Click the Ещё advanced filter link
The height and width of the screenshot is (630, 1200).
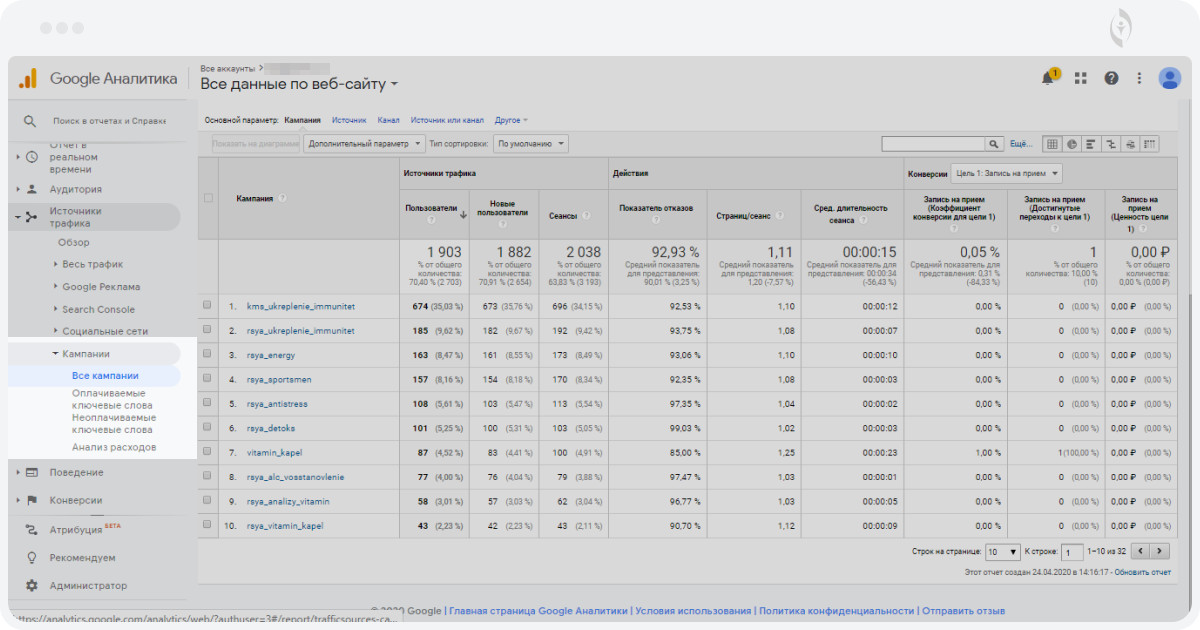coord(1021,144)
